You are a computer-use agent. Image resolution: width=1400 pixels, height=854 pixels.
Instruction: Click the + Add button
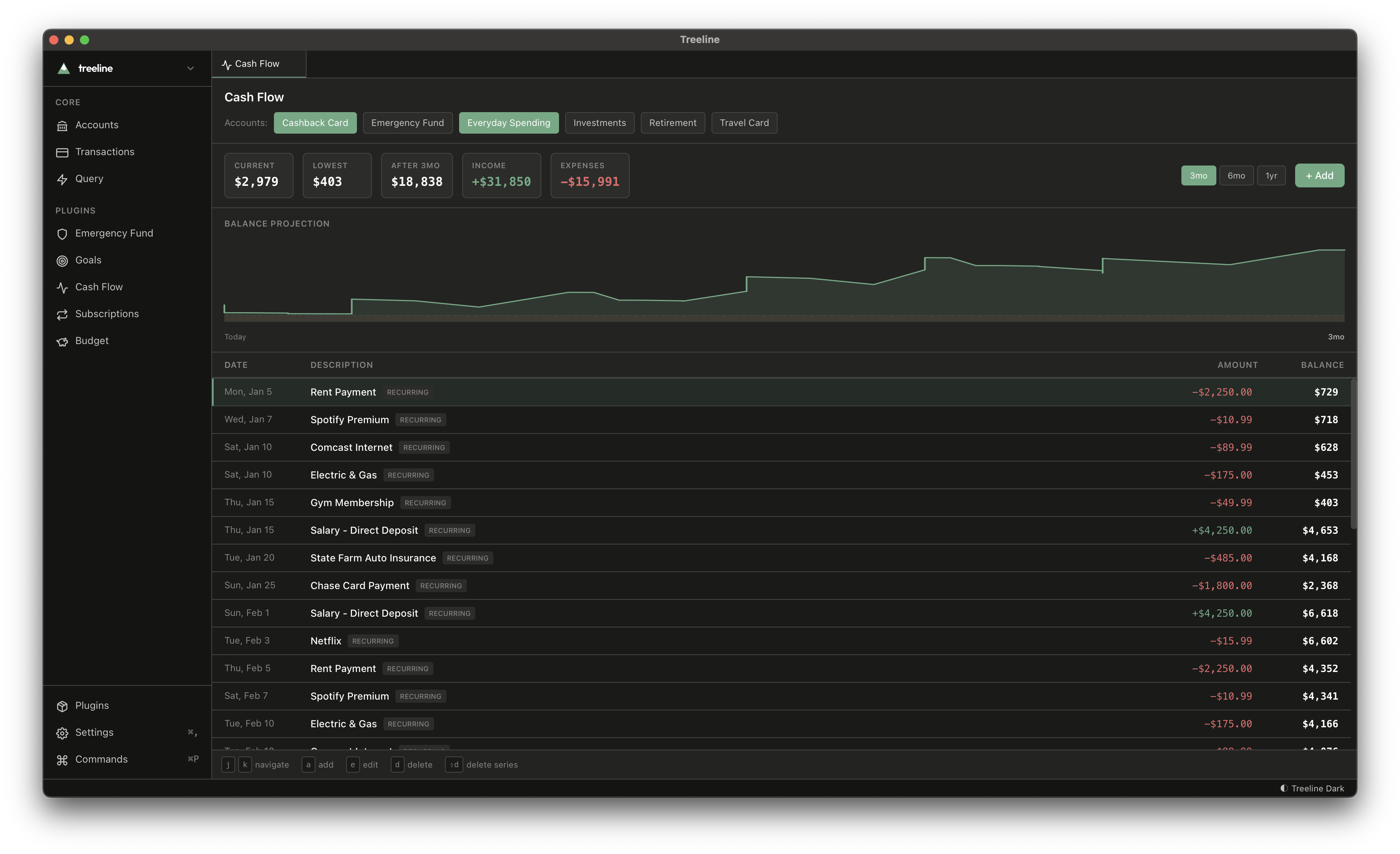pos(1319,175)
